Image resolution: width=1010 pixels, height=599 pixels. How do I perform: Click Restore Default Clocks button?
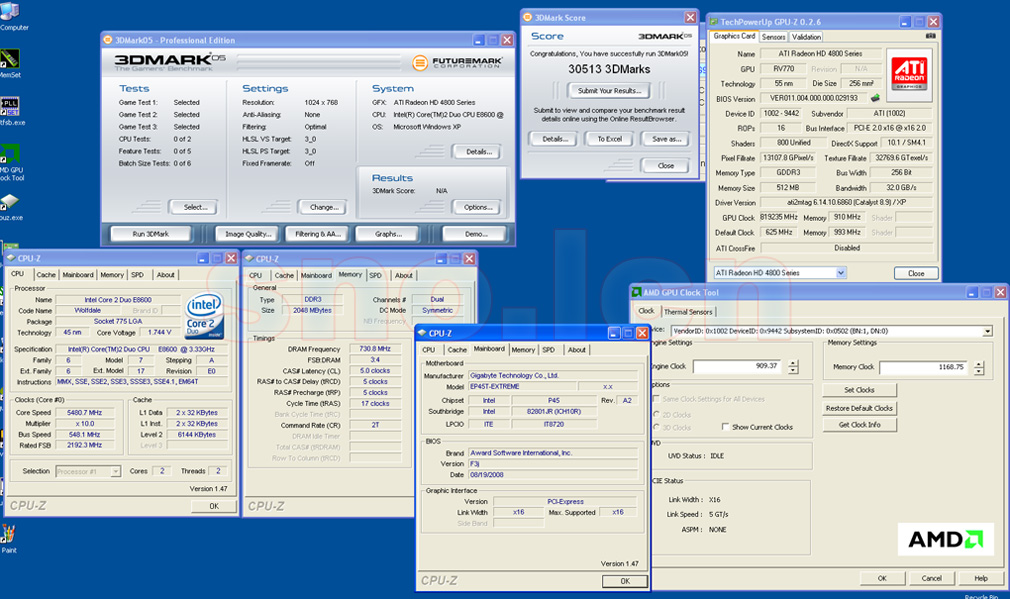[x=859, y=408]
